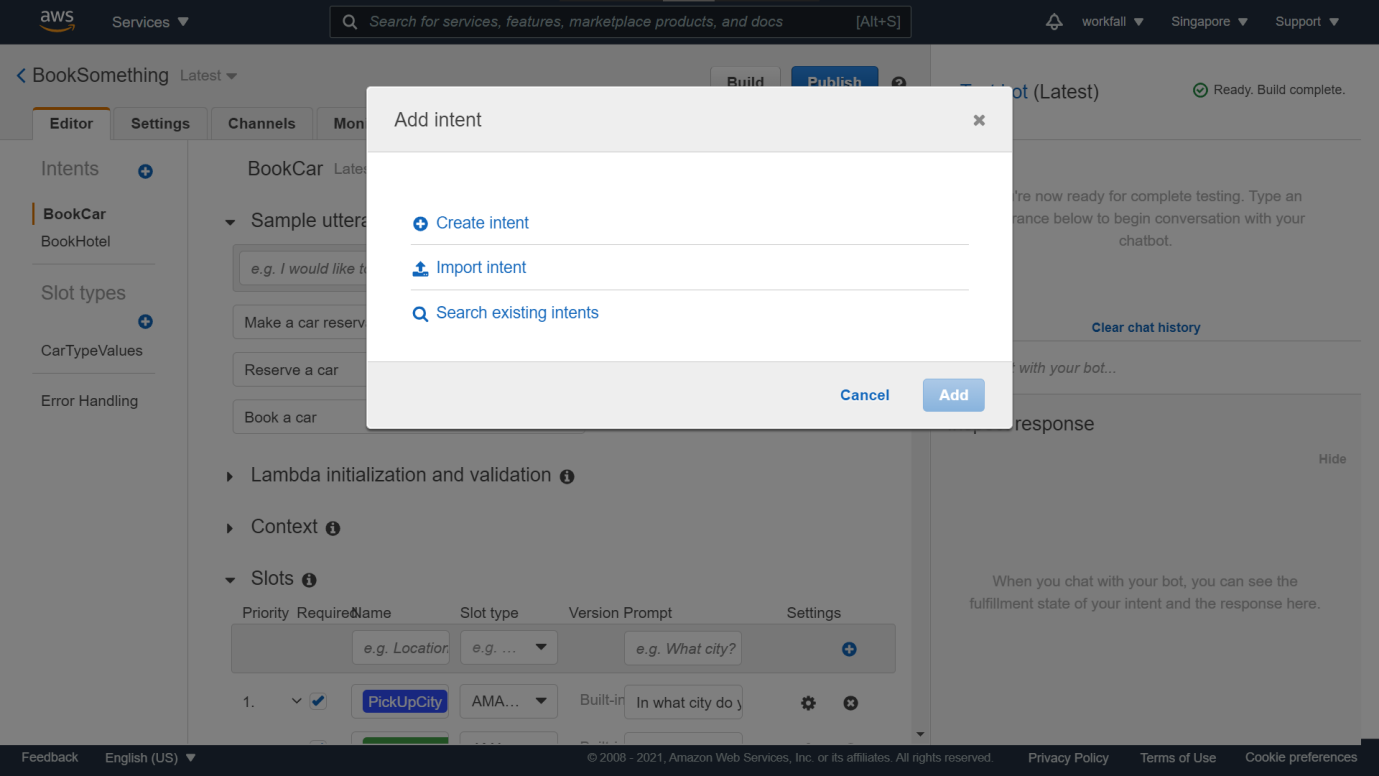The width and height of the screenshot is (1379, 776).
Task: Open Terms of Use link
Action: coord(1178,758)
